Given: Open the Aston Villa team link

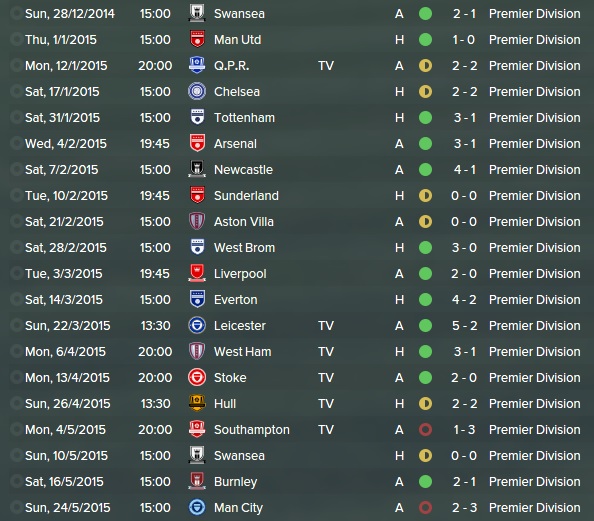Looking at the screenshot, I should coord(244,221).
